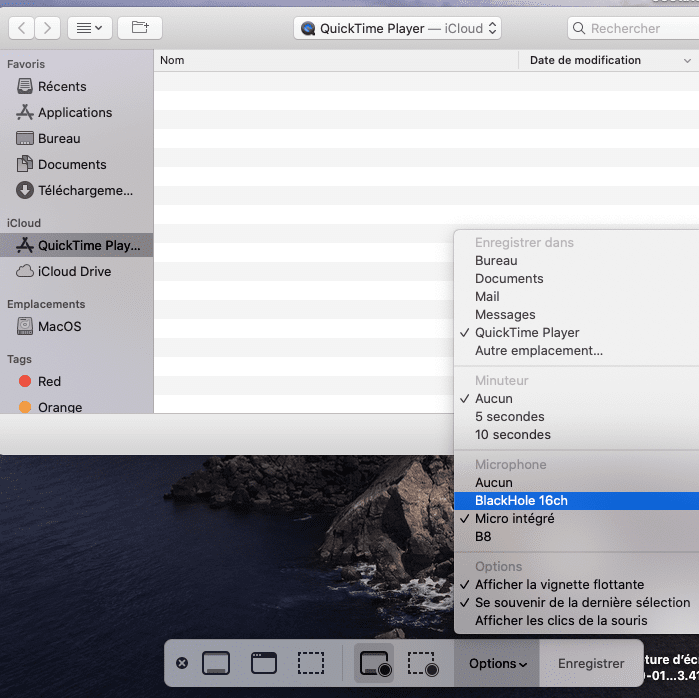Go forward with the right chevron button
Image resolution: width=699 pixels, height=698 pixels.
(x=47, y=29)
